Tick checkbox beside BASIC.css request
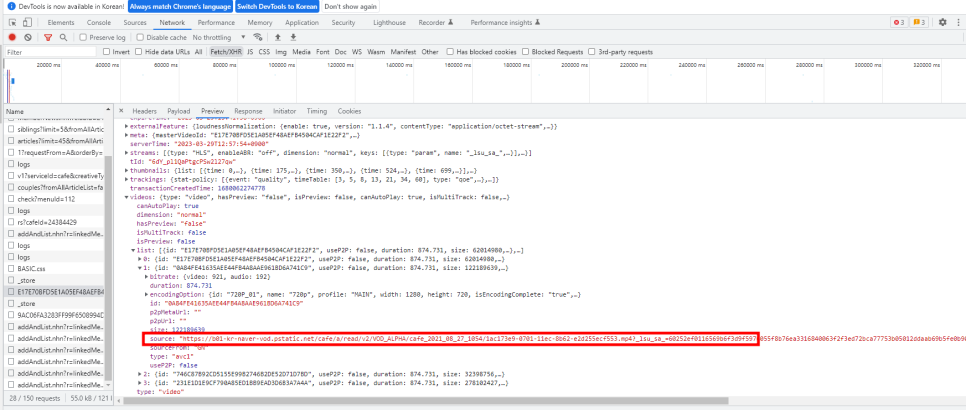This screenshot has height=410, width=966. tap(11, 268)
